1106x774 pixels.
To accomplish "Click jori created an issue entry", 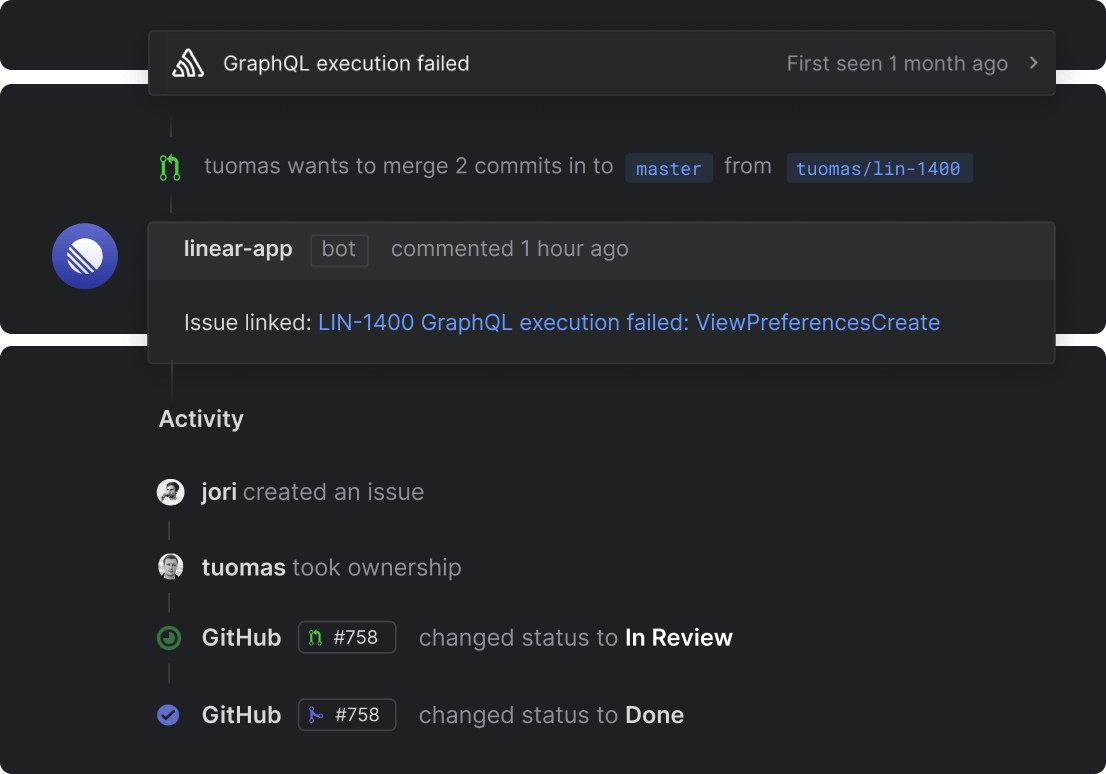I will 312,492.
